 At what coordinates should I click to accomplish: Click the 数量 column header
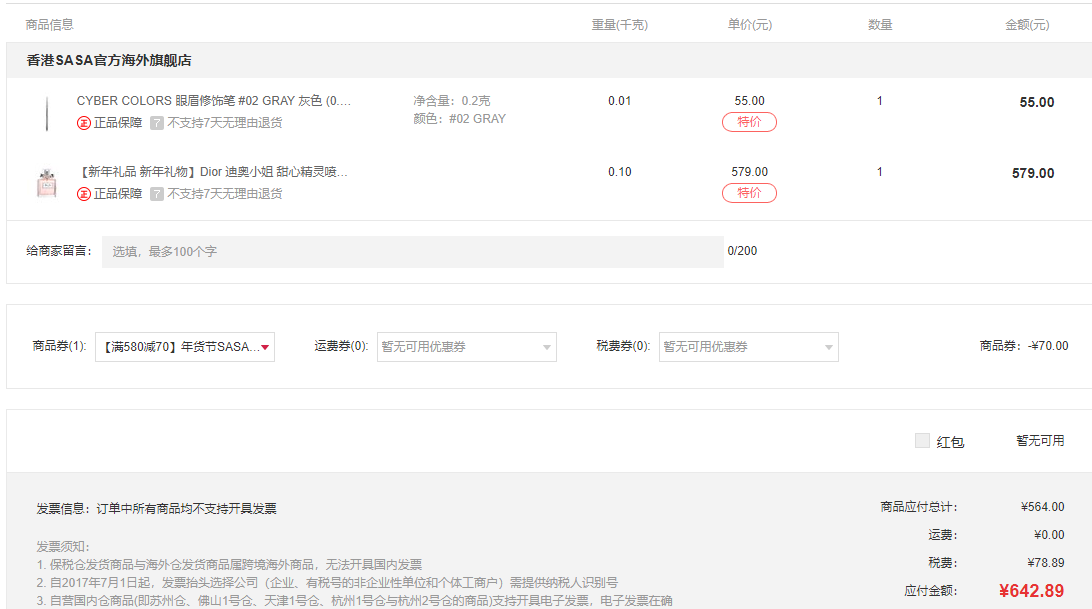[880, 25]
